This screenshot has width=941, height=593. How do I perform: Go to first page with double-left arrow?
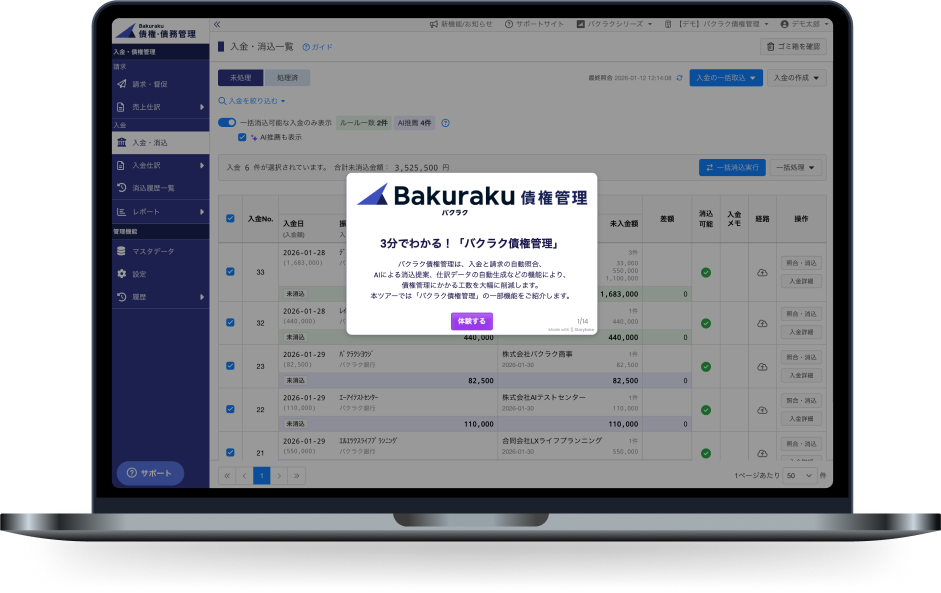(x=227, y=476)
